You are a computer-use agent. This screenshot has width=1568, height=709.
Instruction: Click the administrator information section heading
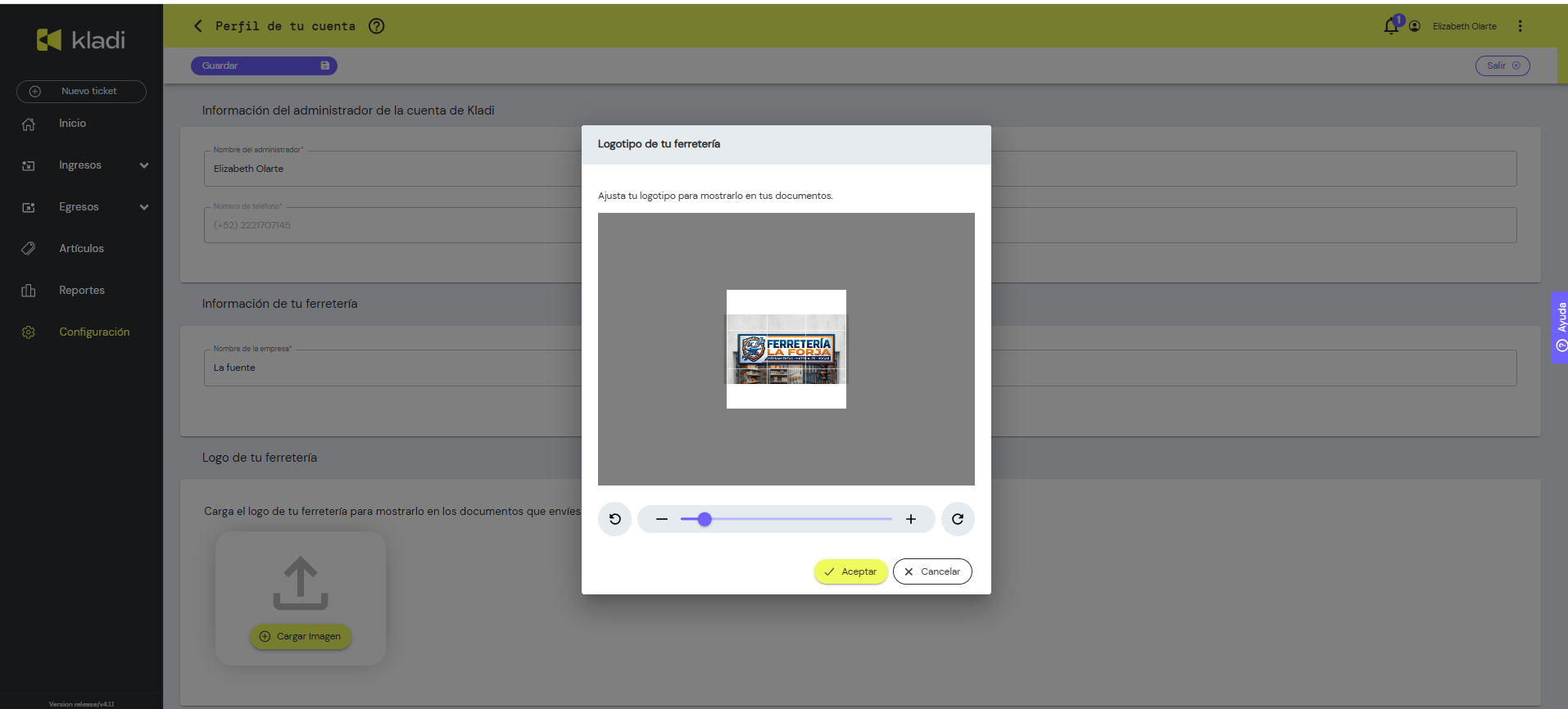pos(348,111)
